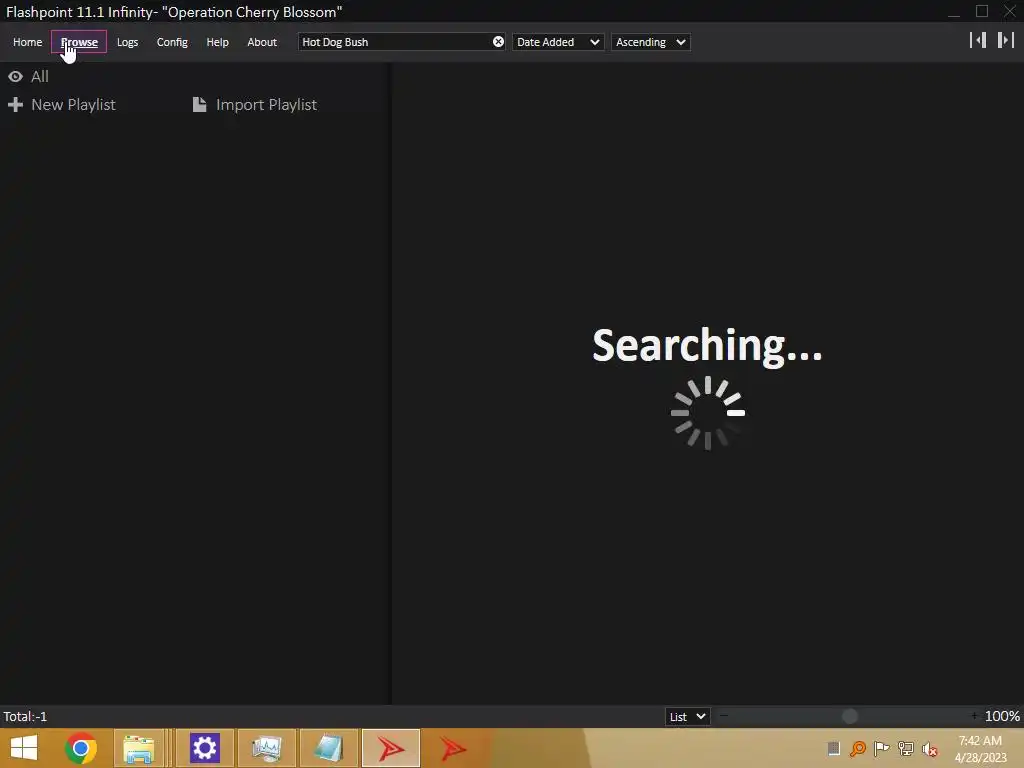Open the Date Added sort dropdown
Screen dimensions: 1024x768
point(558,42)
